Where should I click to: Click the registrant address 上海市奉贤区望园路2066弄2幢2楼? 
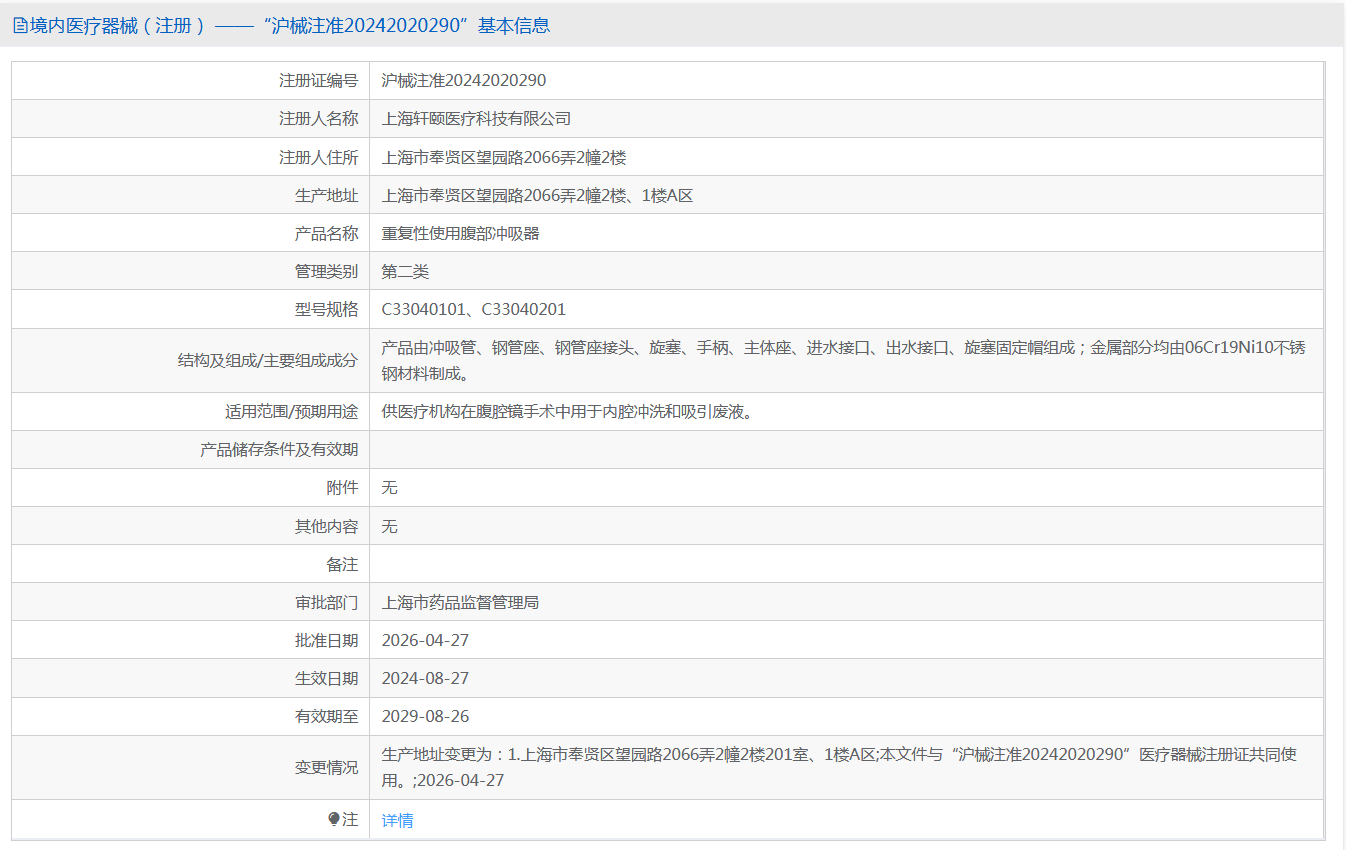click(504, 157)
